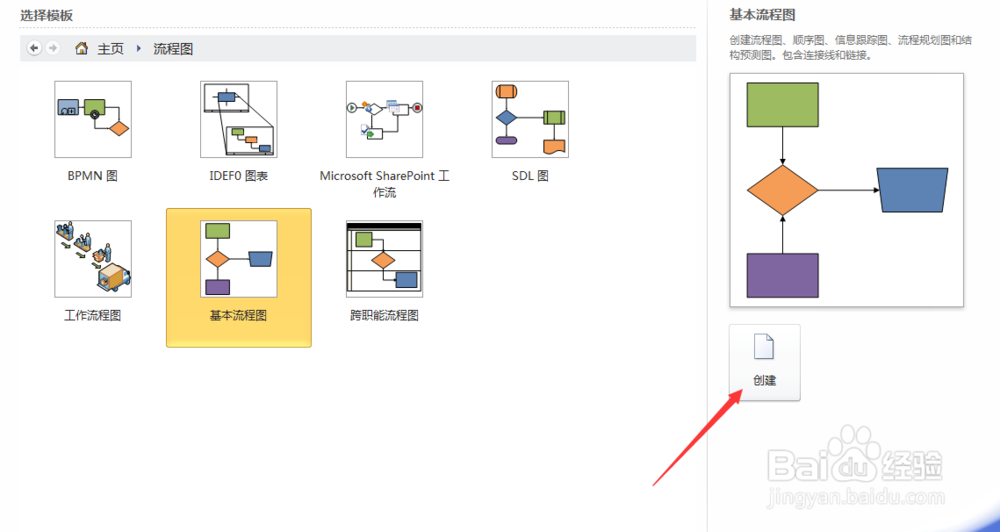This screenshot has width=1000, height=532.
Task: Click the 基本流程图 preview image
Action: (x=846, y=190)
